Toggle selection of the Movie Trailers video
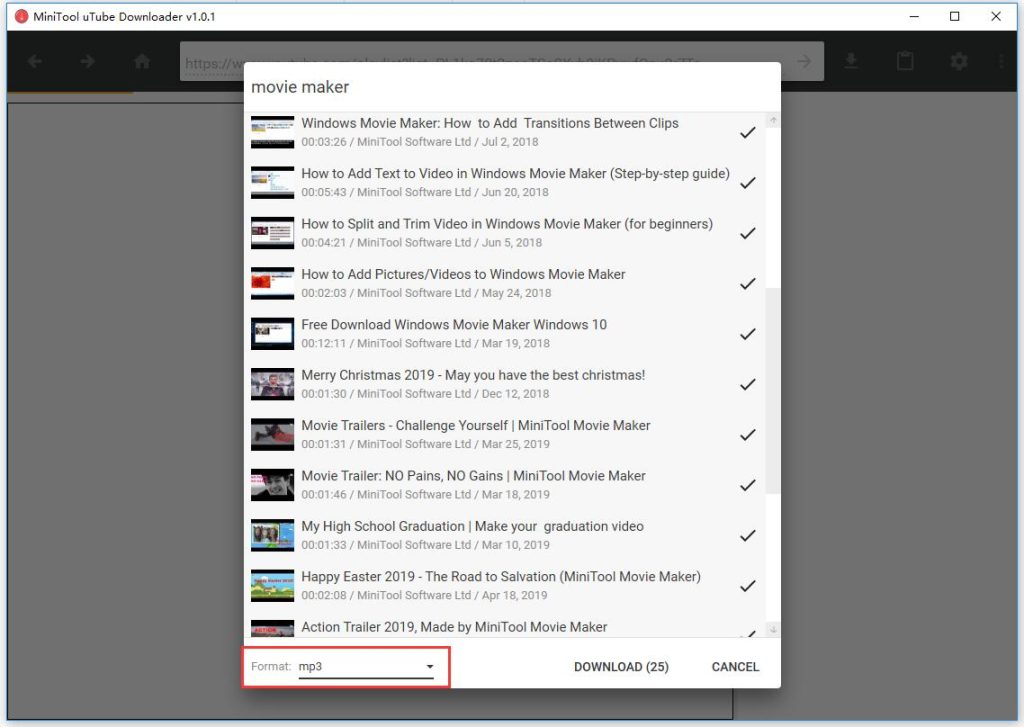The height and width of the screenshot is (727, 1024). (x=747, y=435)
